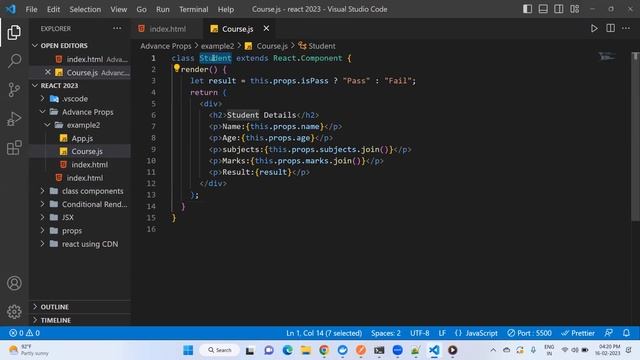Open the Terminal menu
The height and width of the screenshot is (360, 640).
click(x=193, y=9)
